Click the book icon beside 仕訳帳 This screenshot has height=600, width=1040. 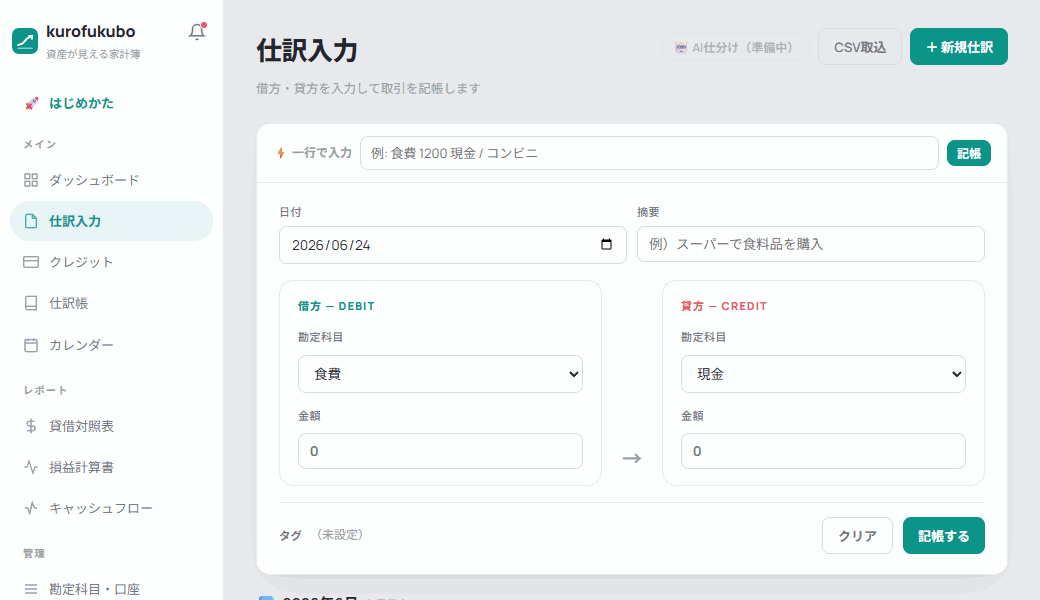pos(31,304)
